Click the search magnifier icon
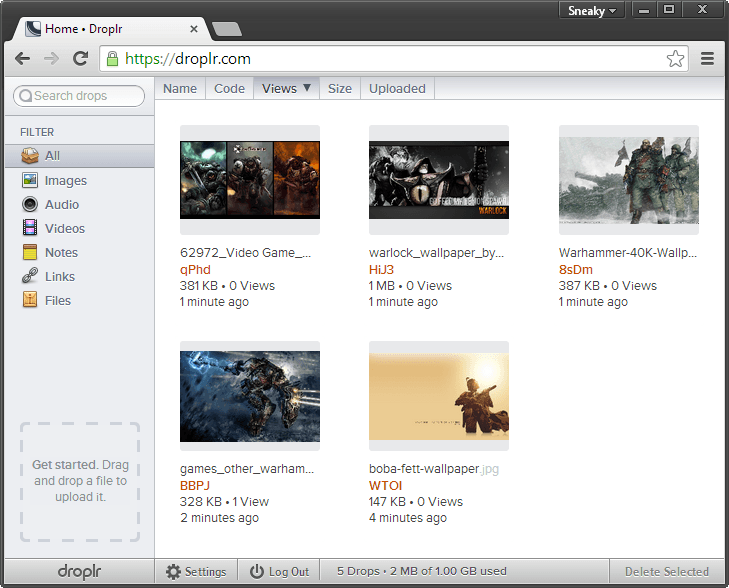The height and width of the screenshot is (588, 729). [26, 96]
